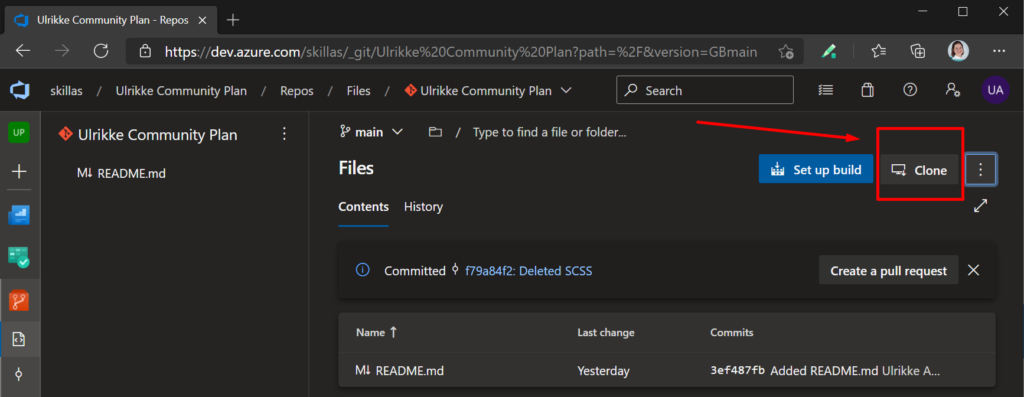Open the browser profile picture
The image size is (1024, 397).
pyautogui.click(x=958, y=51)
